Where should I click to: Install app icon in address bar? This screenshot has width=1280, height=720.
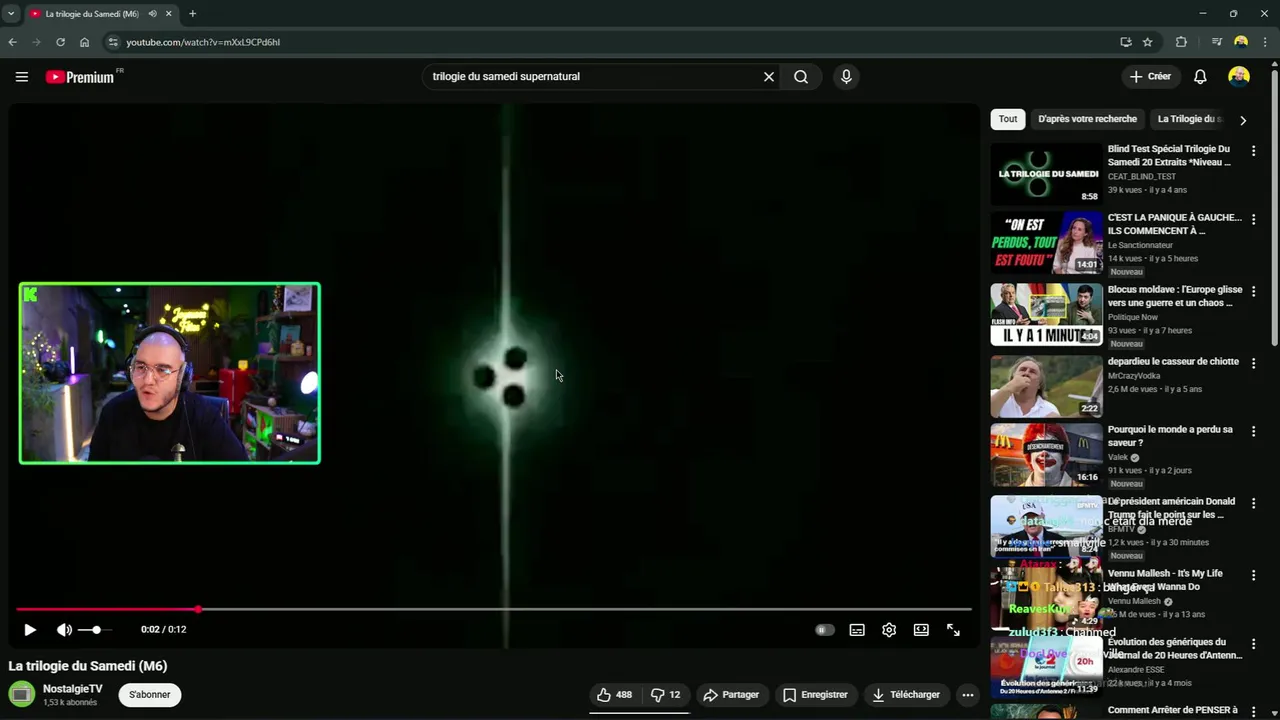(x=1126, y=42)
